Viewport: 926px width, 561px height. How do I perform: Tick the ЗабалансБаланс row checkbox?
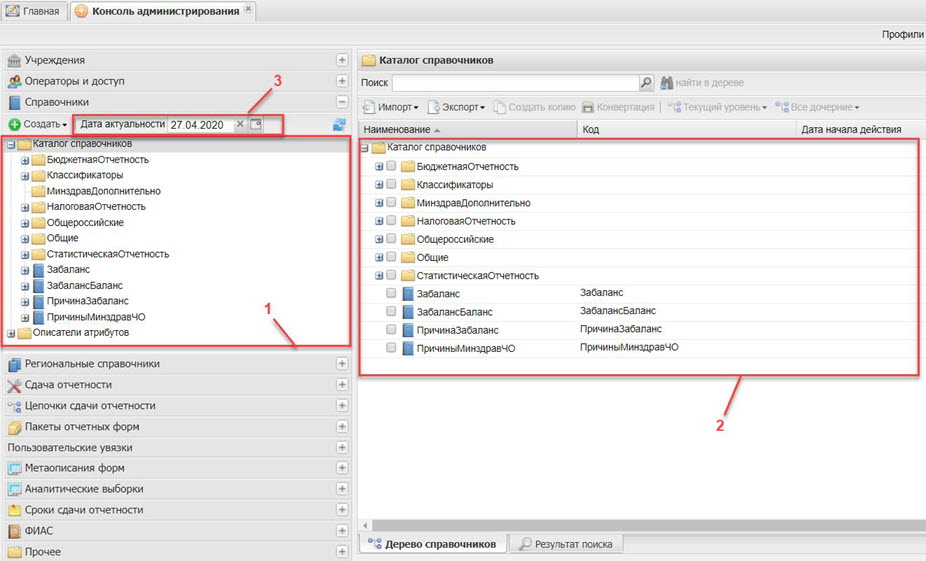click(392, 311)
